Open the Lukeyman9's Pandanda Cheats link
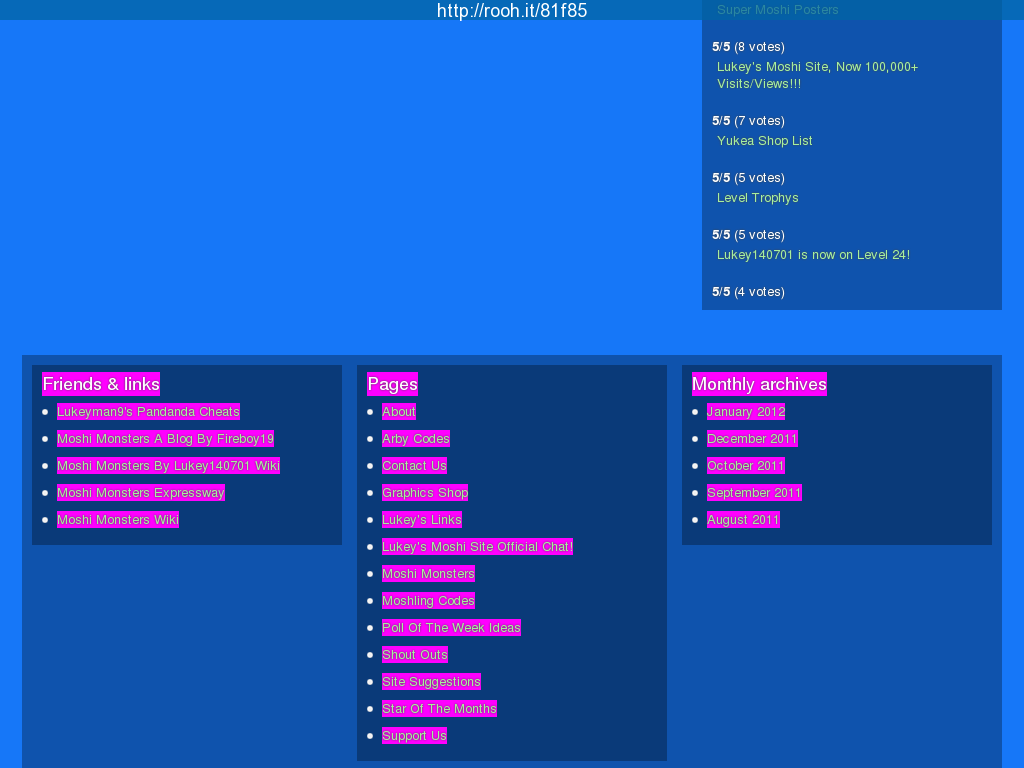This screenshot has height=768, width=1024. coord(148,412)
